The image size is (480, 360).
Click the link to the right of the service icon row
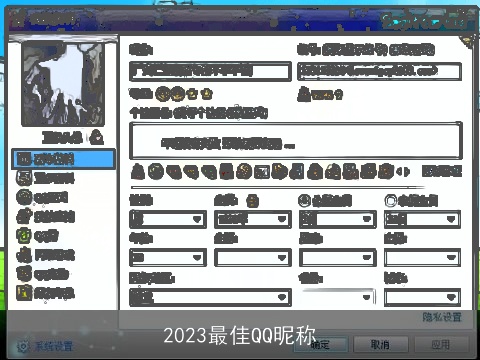point(442,171)
